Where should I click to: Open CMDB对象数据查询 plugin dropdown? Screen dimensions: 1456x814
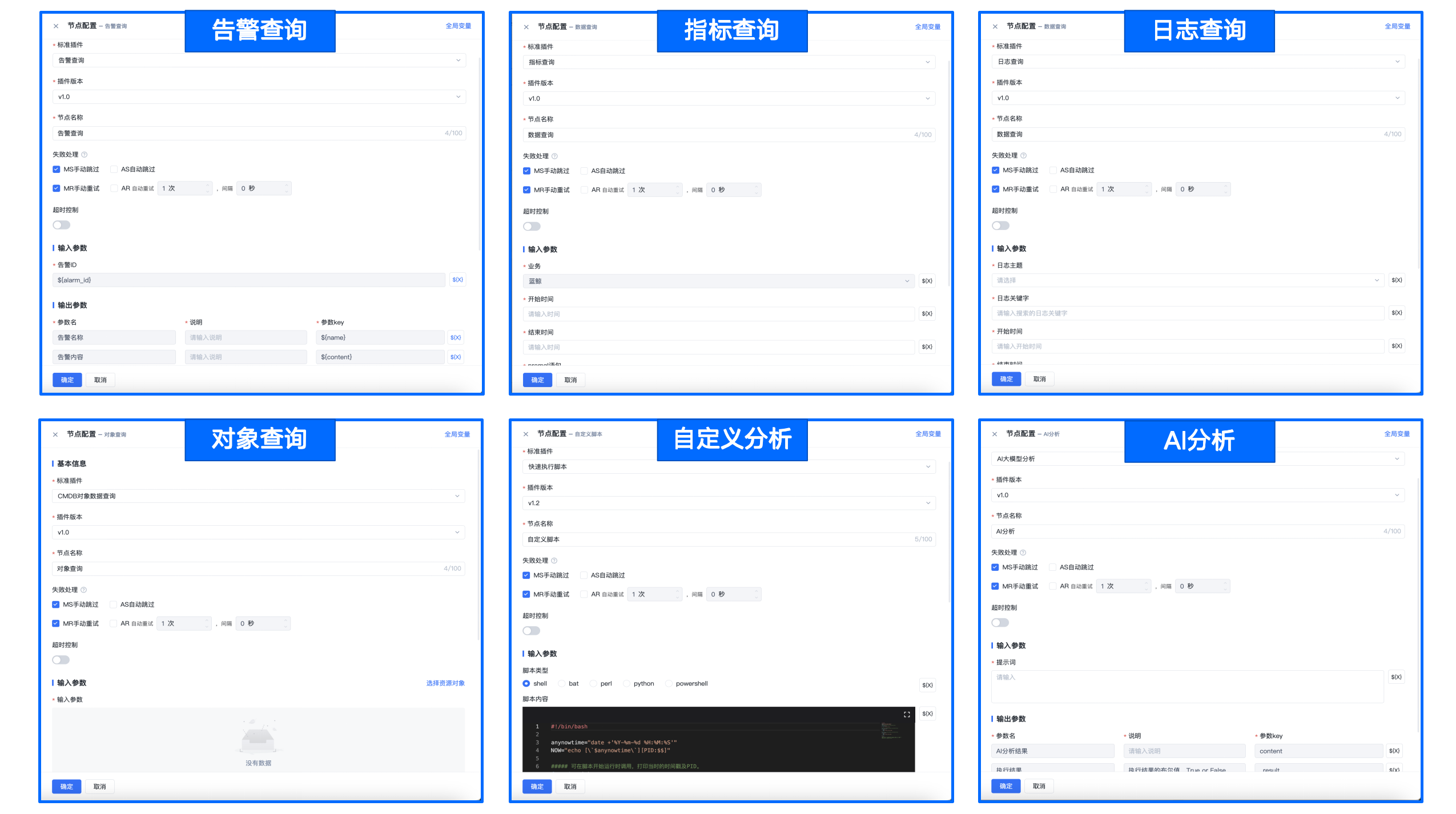(258, 496)
